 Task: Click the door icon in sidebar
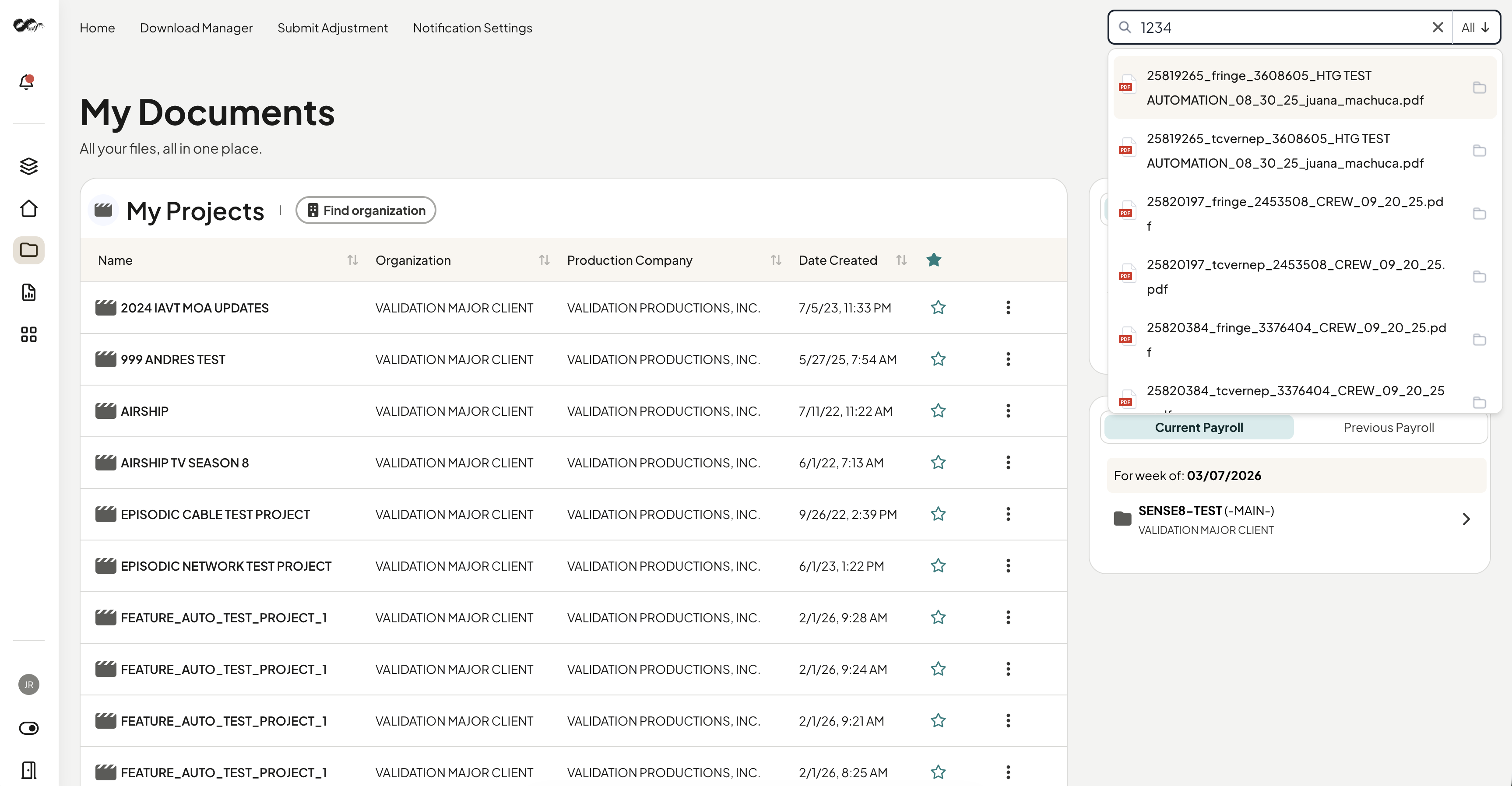29,769
